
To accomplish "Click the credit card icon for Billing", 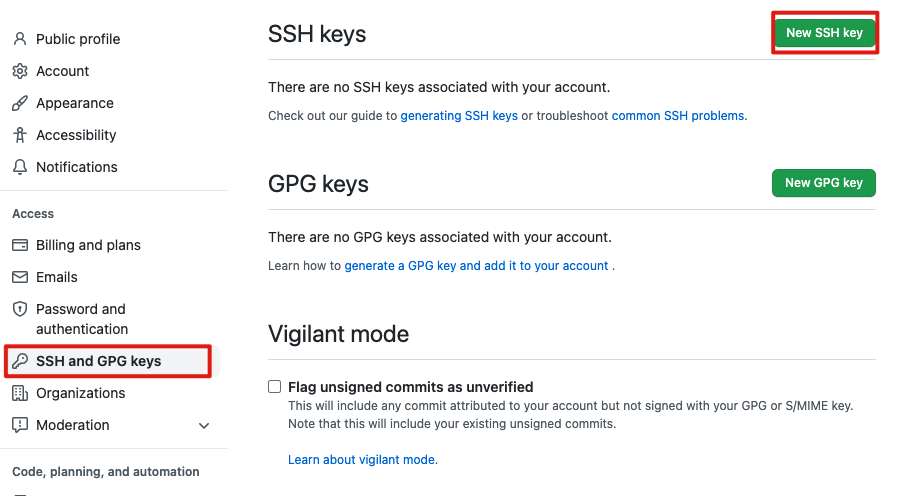I will coord(20,245).
